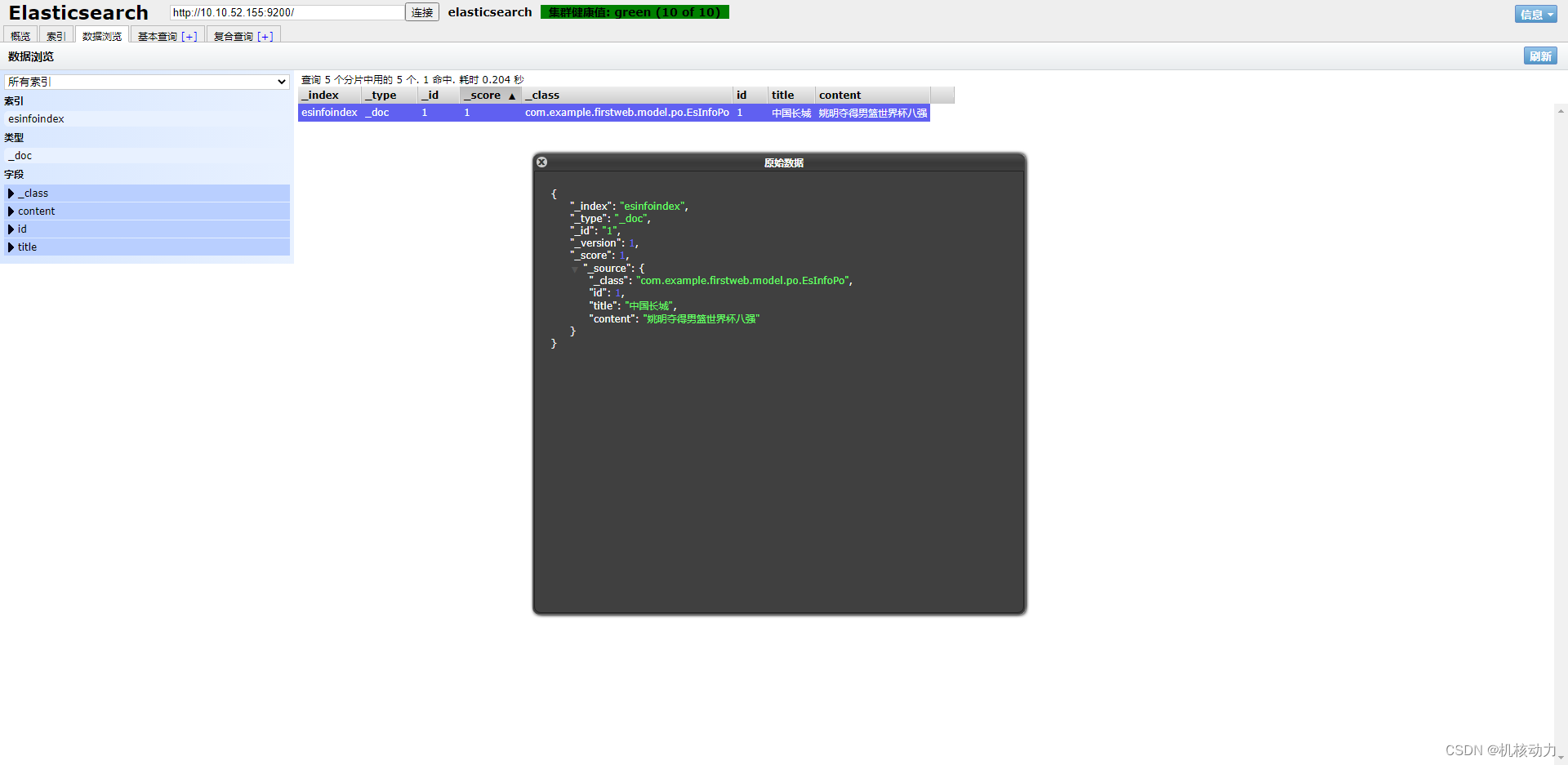Click the _doc cell in results row
Viewport: 1568px width, 765px height.
390,113
